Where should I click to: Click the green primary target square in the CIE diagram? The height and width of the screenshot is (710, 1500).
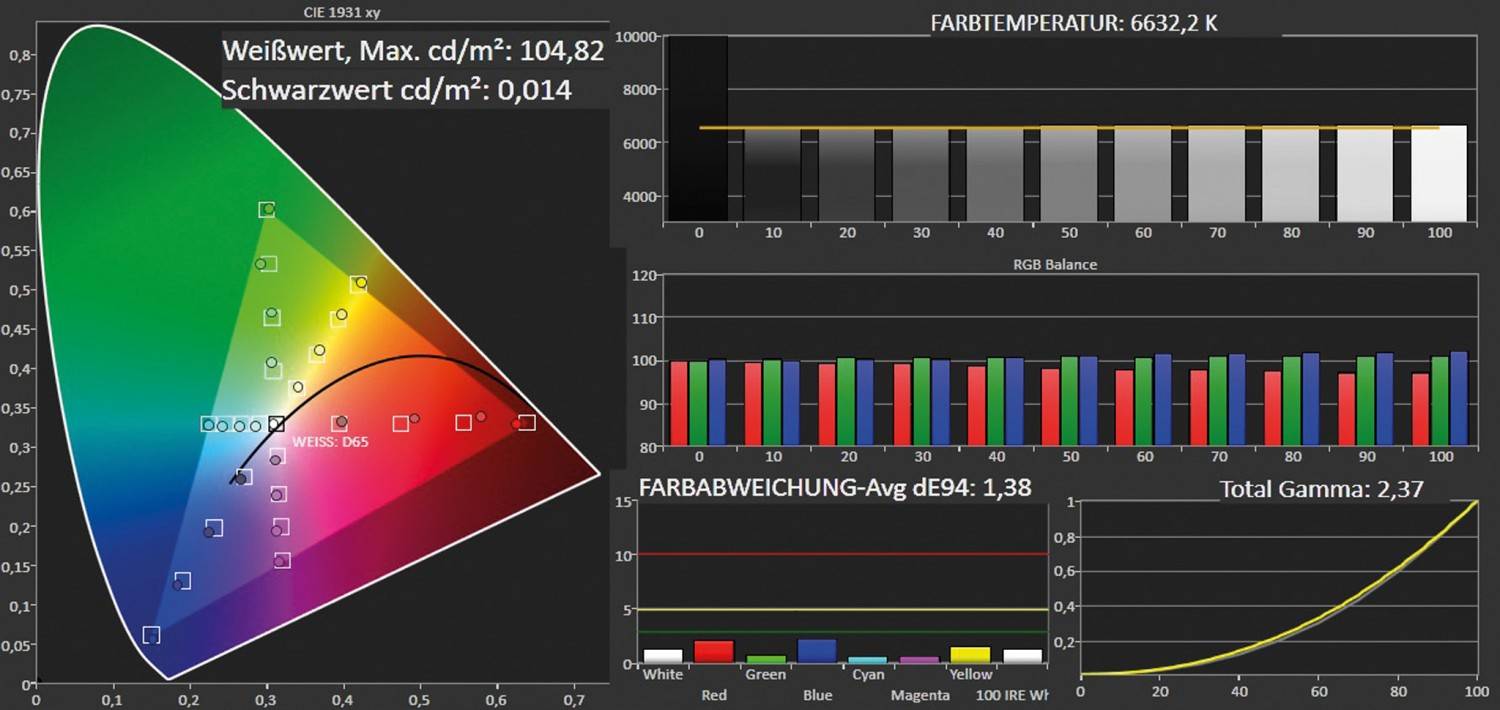[267, 209]
